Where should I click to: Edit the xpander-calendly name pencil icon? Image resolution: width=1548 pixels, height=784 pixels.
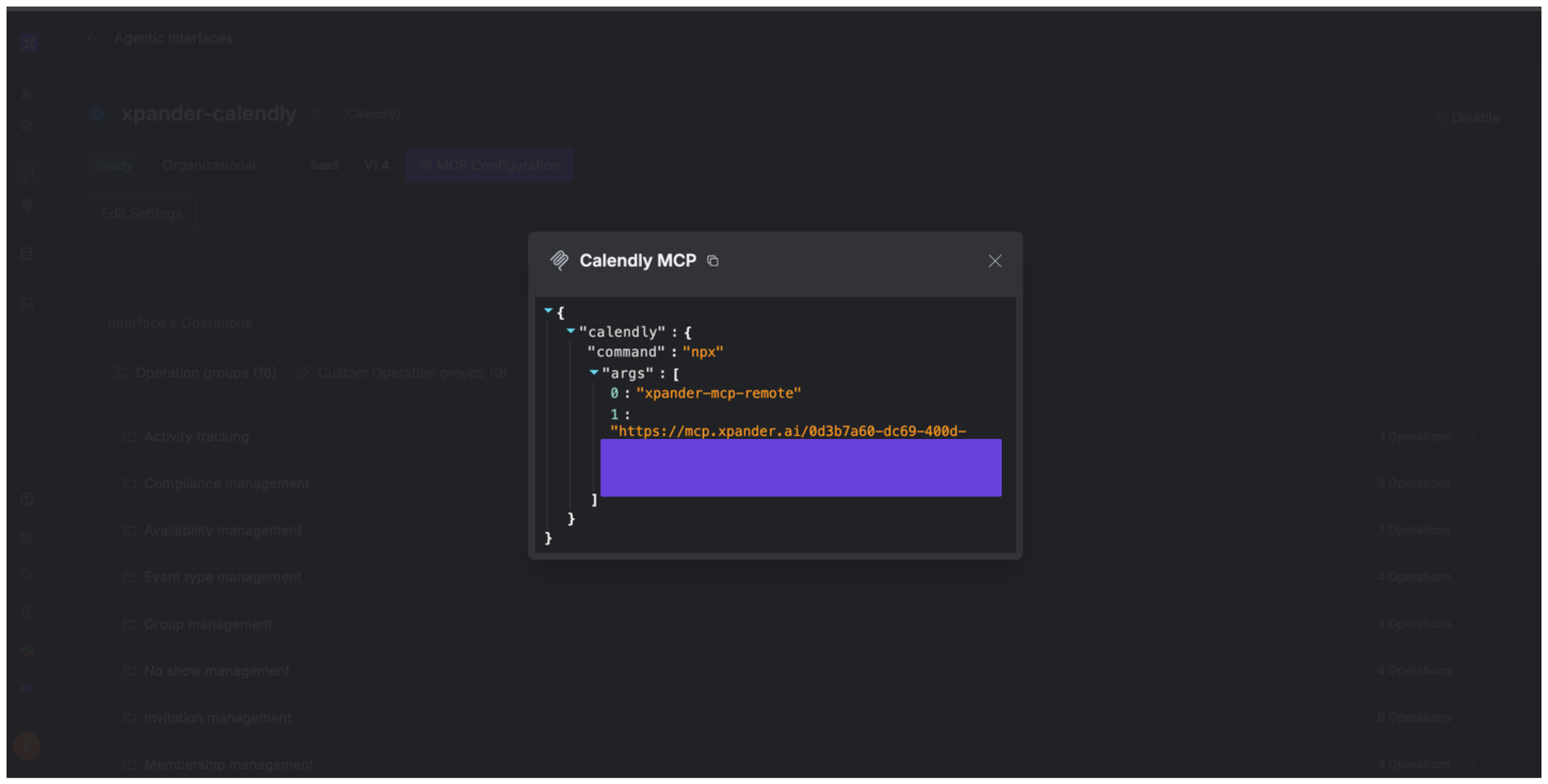[315, 114]
